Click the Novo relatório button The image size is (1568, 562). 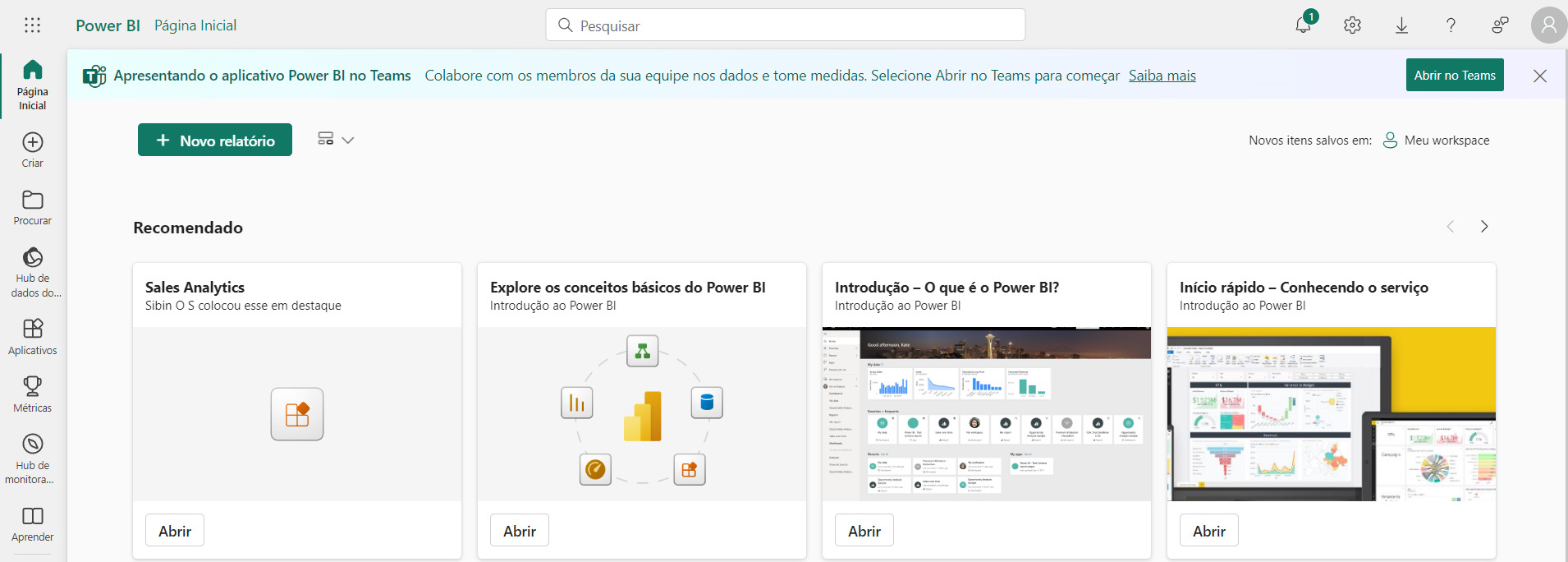click(215, 140)
